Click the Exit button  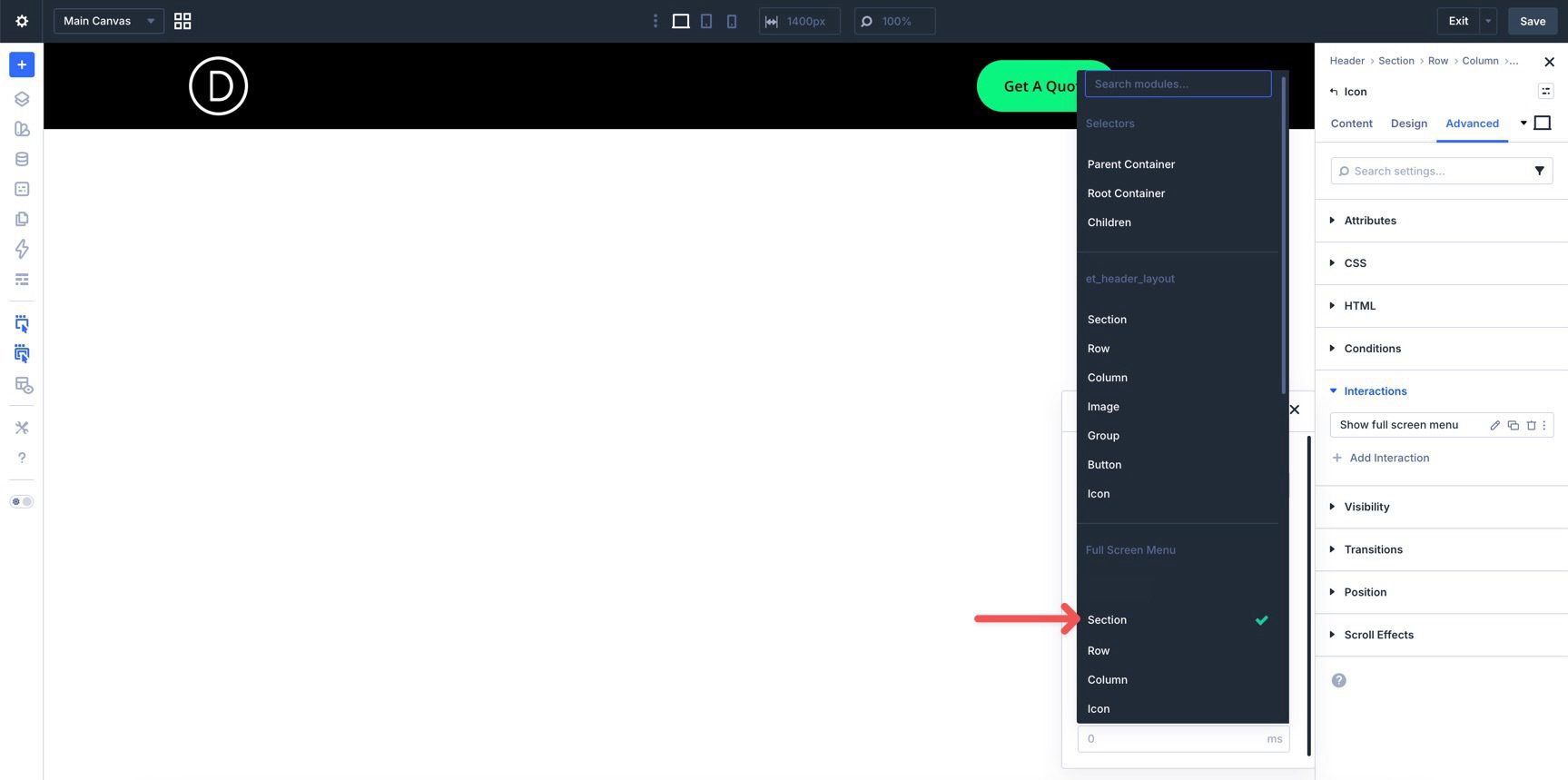point(1458,21)
